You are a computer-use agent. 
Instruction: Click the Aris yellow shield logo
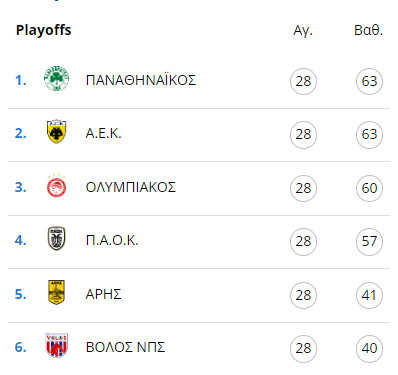coord(56,292)
